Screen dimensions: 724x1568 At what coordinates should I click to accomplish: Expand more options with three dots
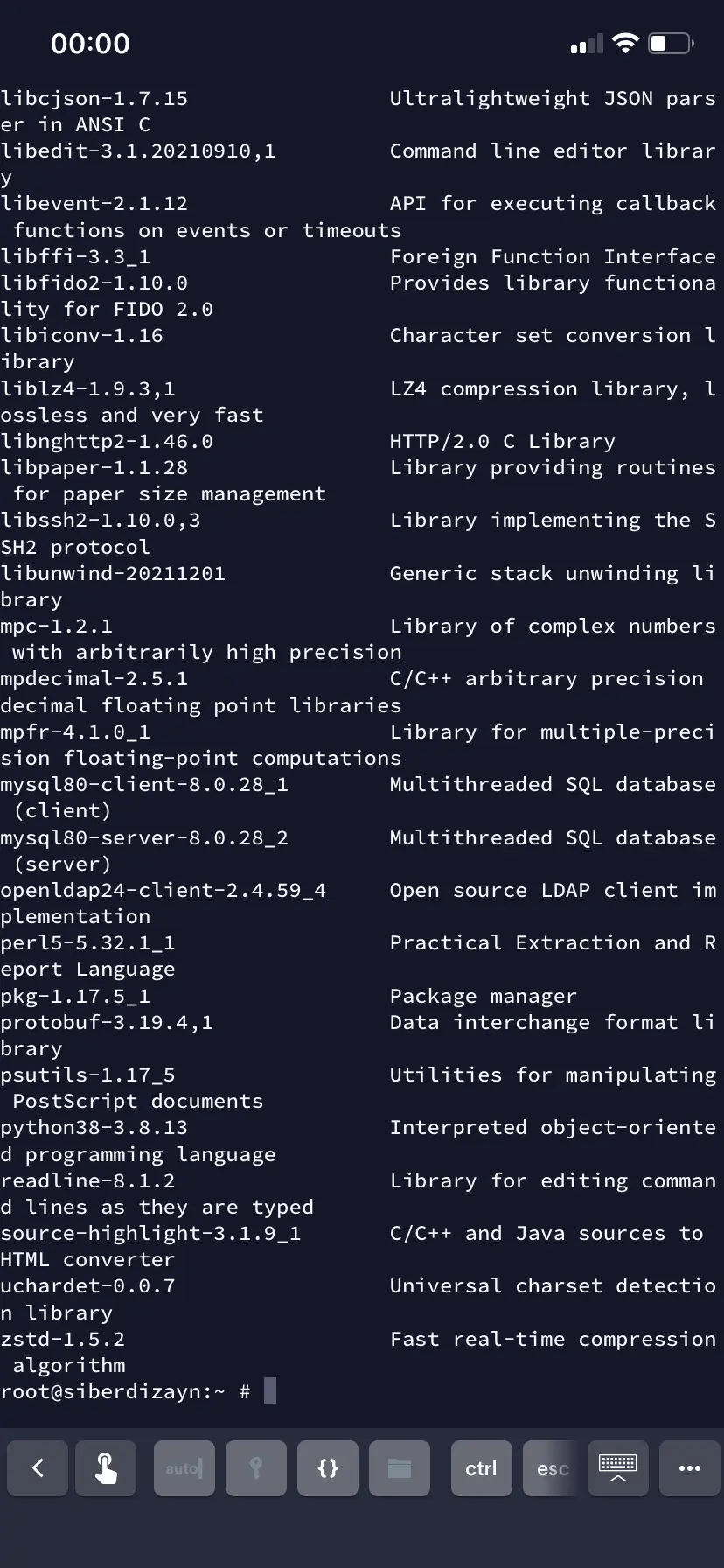coord(690,1468)
